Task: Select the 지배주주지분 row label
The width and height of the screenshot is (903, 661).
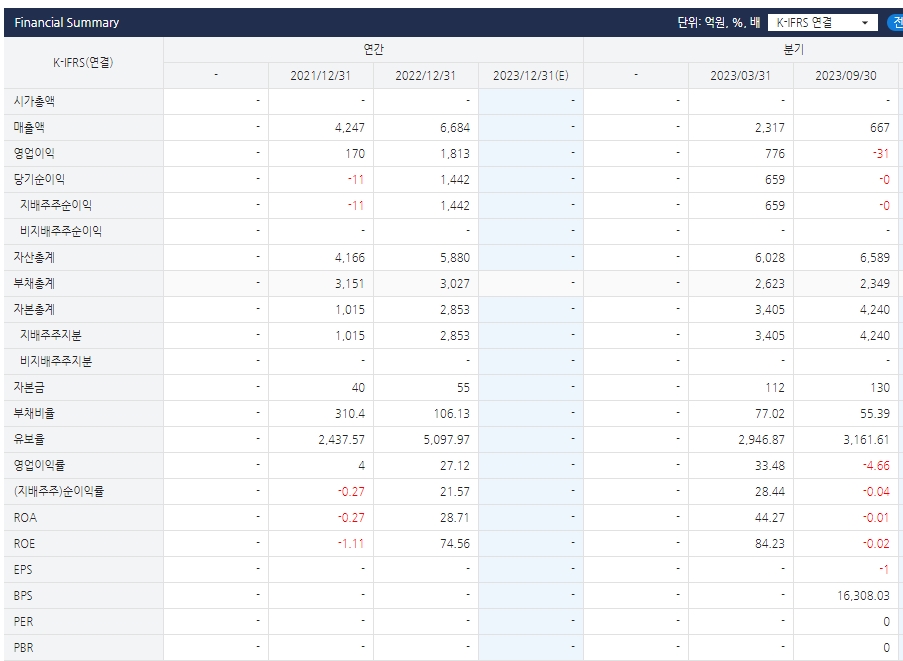Action: (51, 335)
